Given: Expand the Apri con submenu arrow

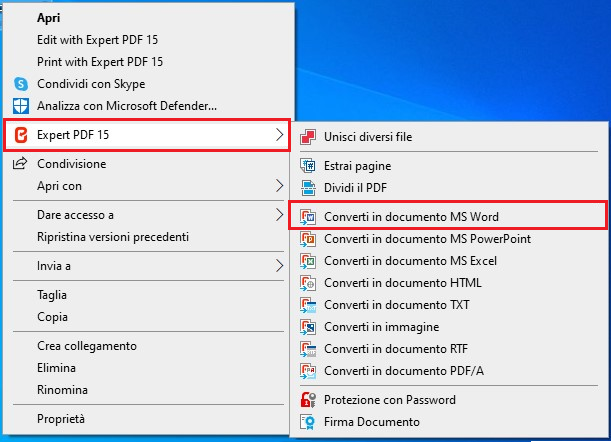Looking at the screenshot, I should 279,186.
